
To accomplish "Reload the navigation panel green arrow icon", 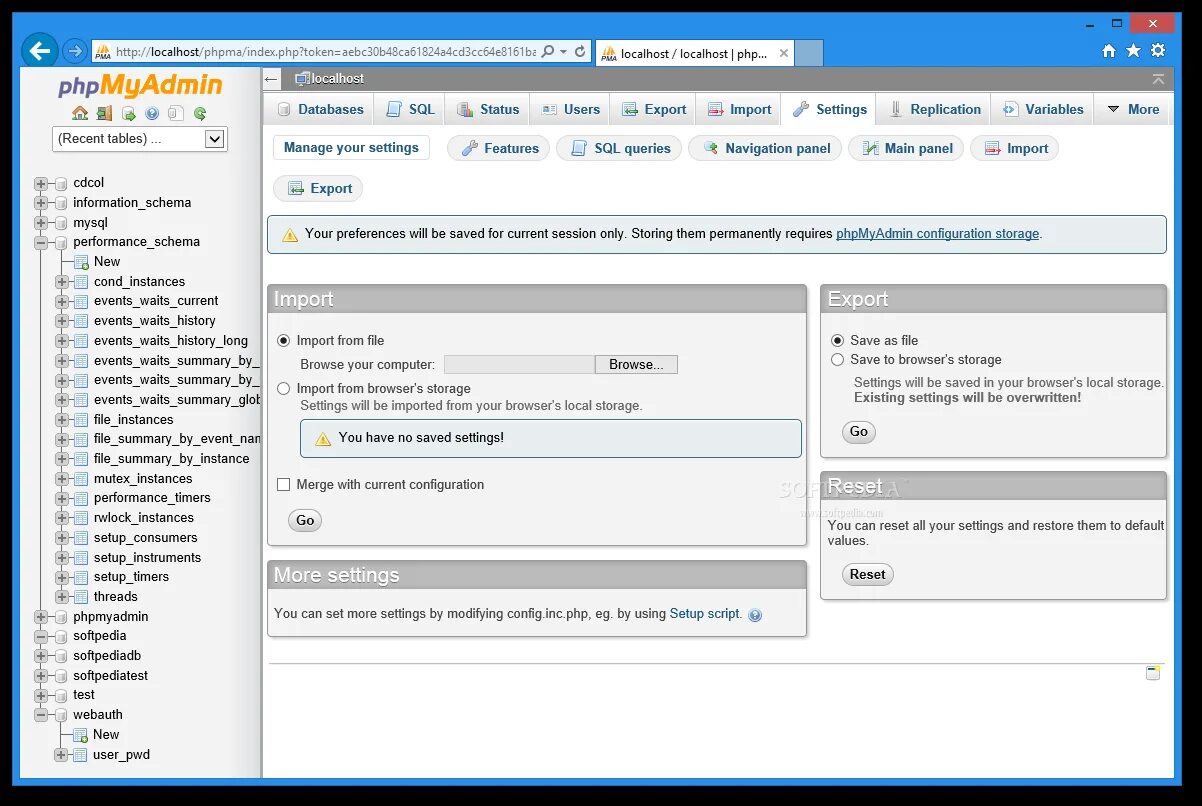I will [200, 113].
